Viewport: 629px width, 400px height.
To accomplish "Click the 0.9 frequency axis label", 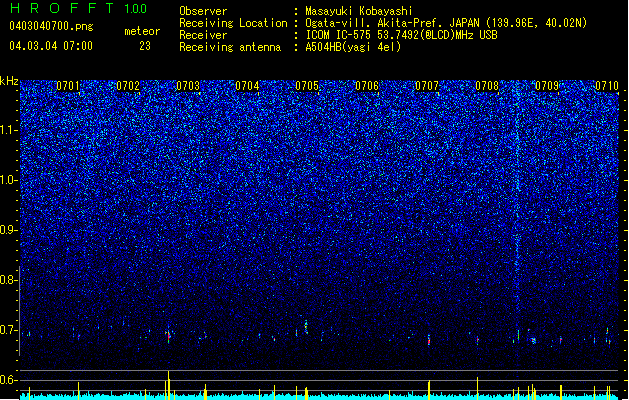I will pyautogui.click(x=9, y=230).
